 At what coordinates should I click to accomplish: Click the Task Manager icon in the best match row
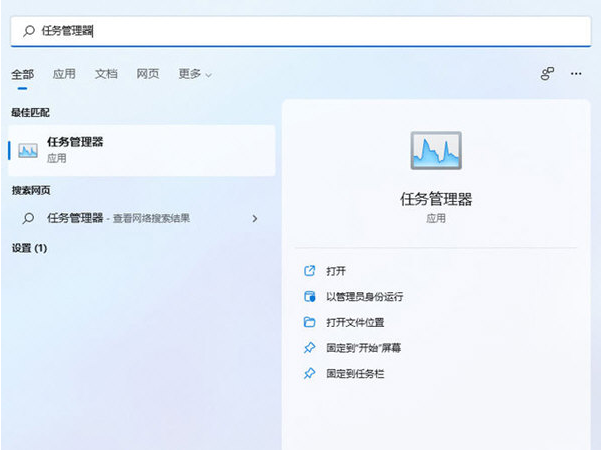pyautogui.click(x=28, y=151)
